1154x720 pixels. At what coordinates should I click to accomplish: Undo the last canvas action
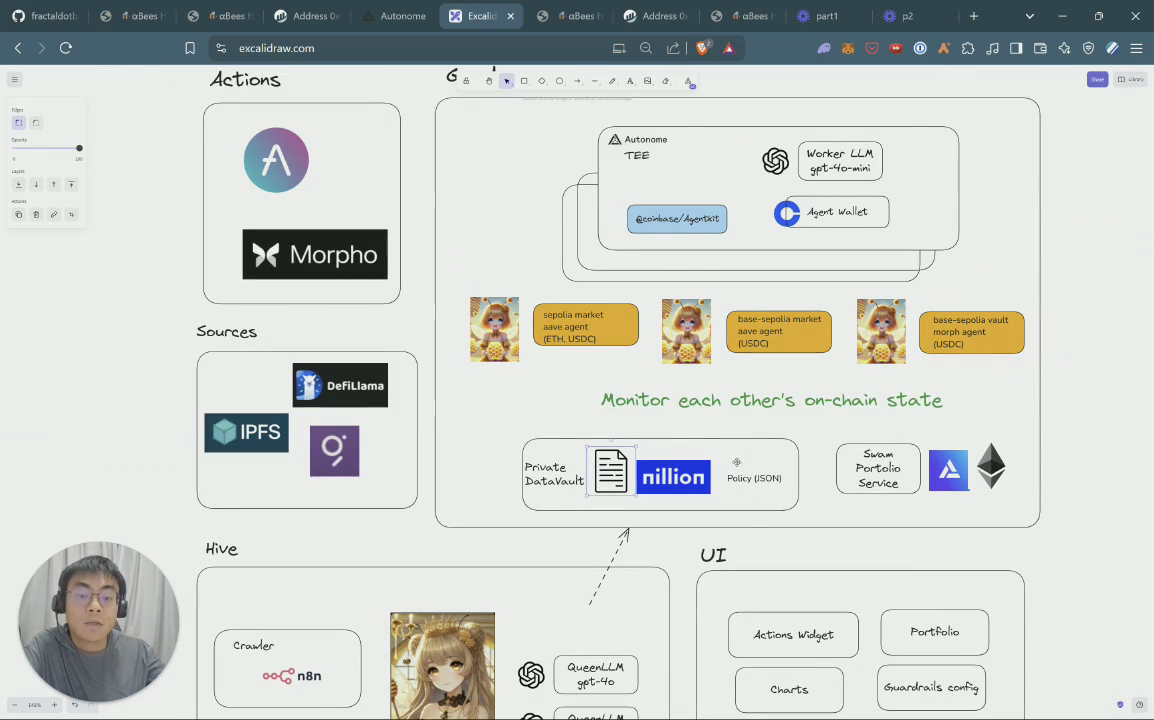point(75,705)
